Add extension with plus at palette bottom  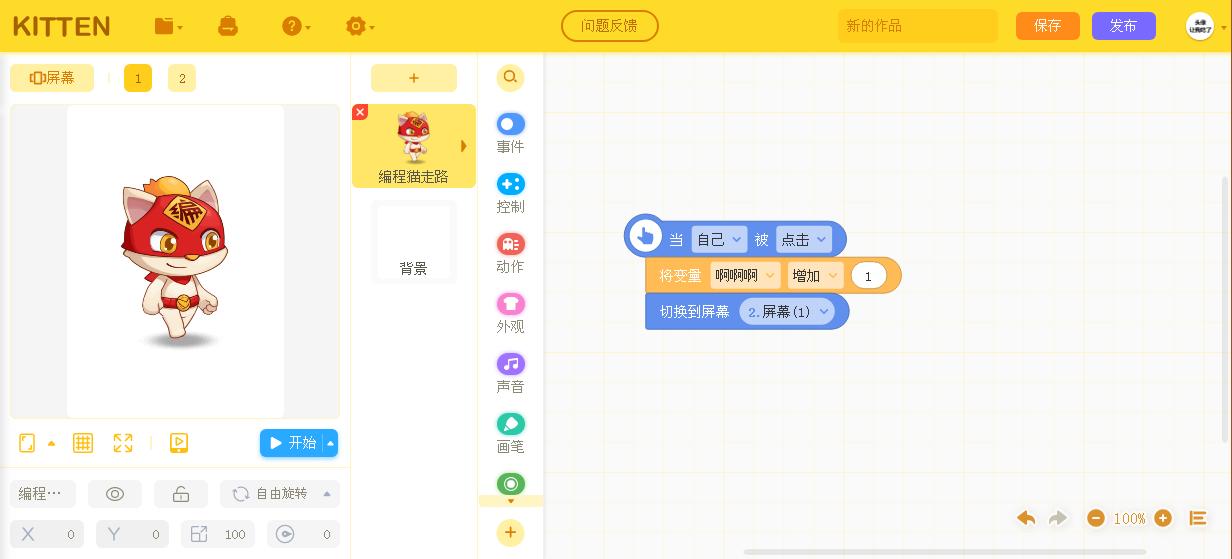[x=510, y=533]
